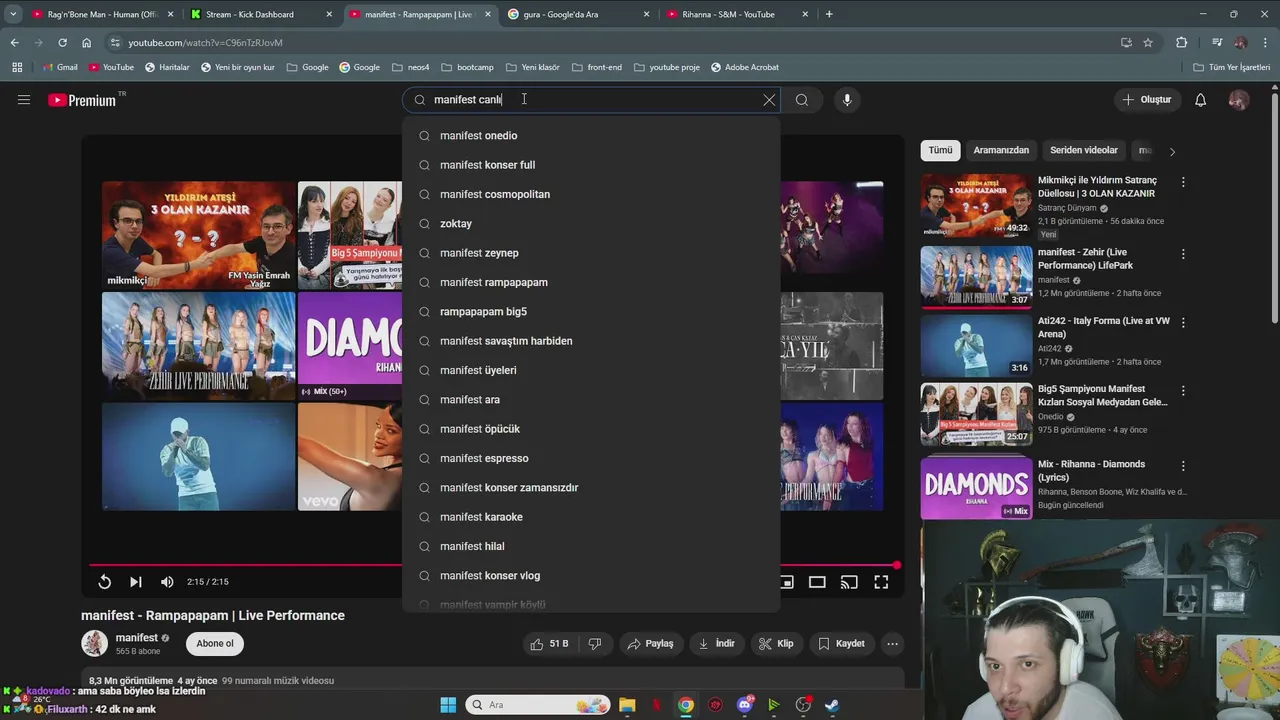Select suggestion 'manifest onedio'
Screen dimensions: 1280x720
click(x=591, y=136)
